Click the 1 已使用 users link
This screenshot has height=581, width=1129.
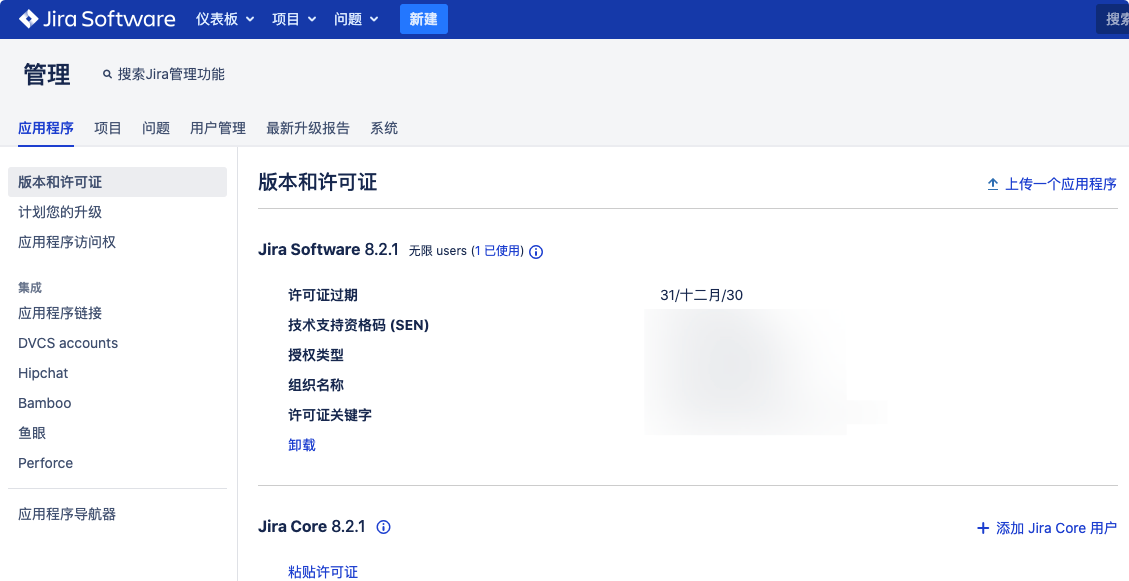498,251
